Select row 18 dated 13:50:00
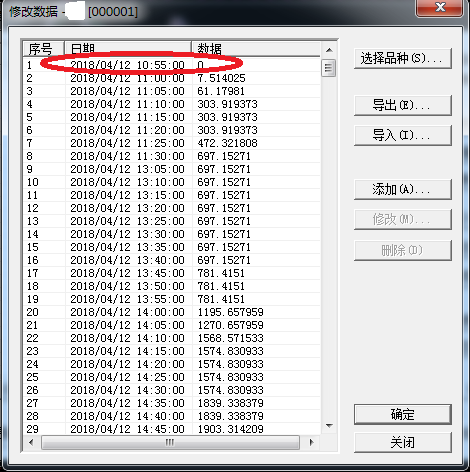This screenshot has height=472, width=470. (172, 286)
